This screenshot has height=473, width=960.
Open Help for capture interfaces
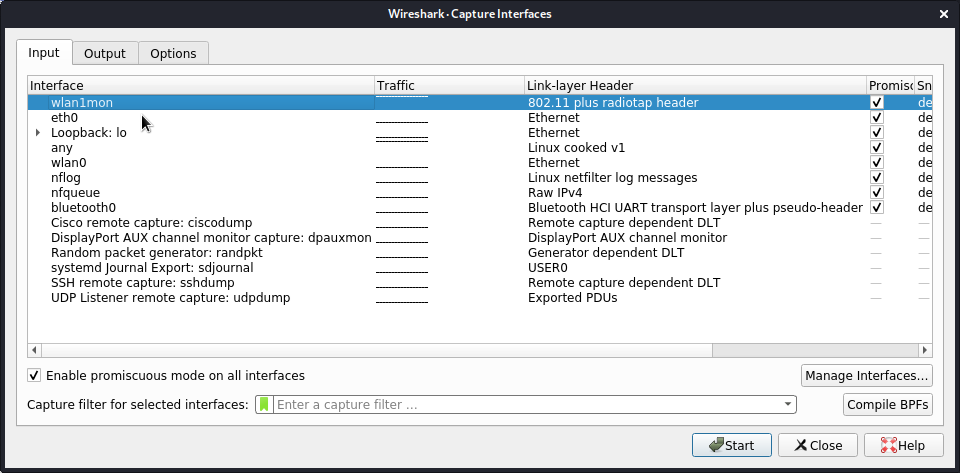[x=903, y=445]
